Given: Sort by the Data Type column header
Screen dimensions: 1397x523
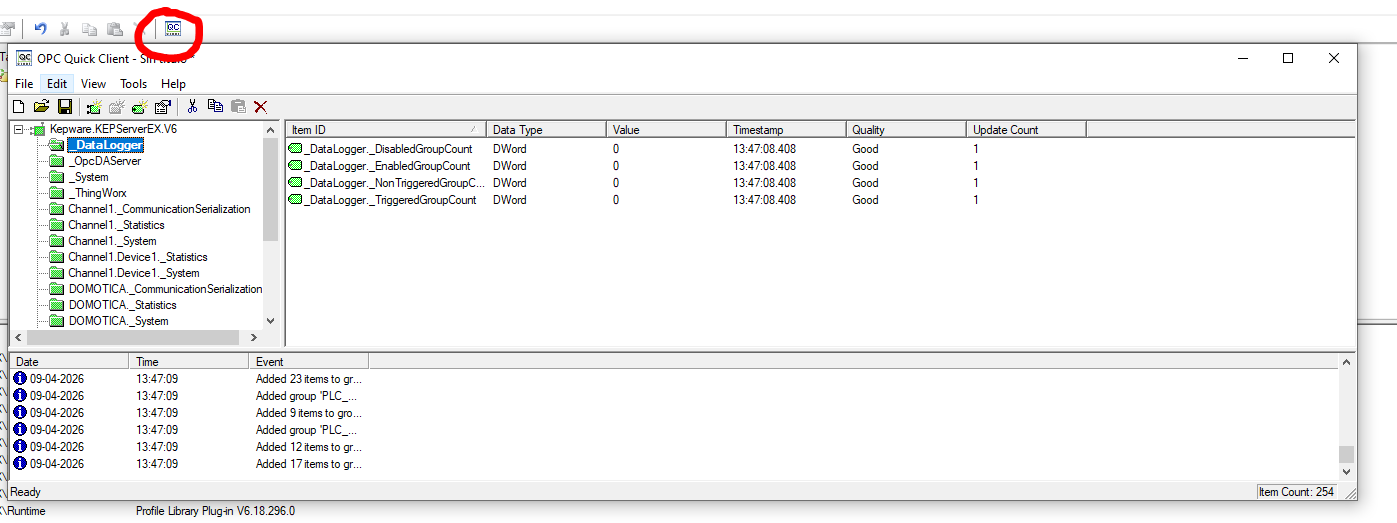Looking at the screenshot, I should point(546,130).
